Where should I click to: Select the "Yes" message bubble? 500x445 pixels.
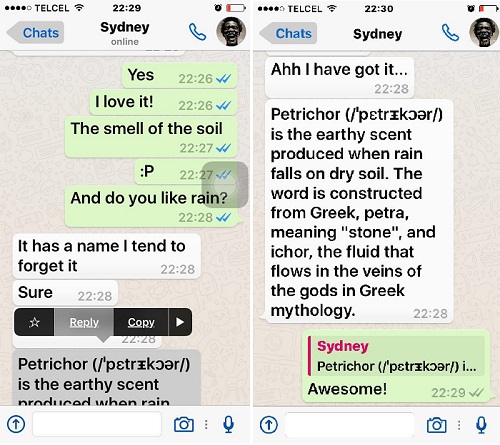coord(179,76)
